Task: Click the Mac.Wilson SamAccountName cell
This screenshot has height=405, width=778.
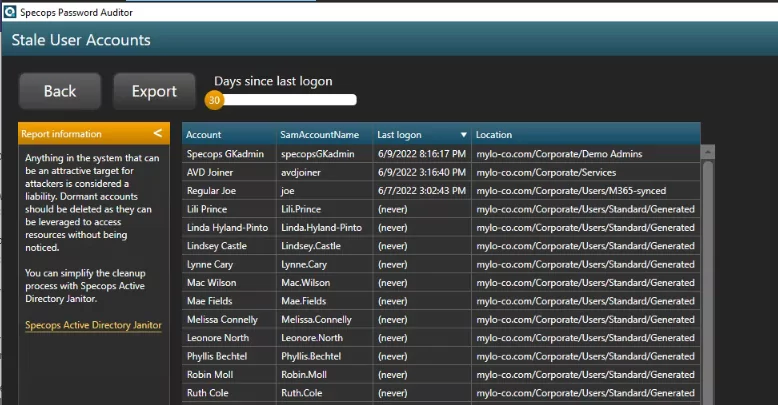Action: (324, 282)
